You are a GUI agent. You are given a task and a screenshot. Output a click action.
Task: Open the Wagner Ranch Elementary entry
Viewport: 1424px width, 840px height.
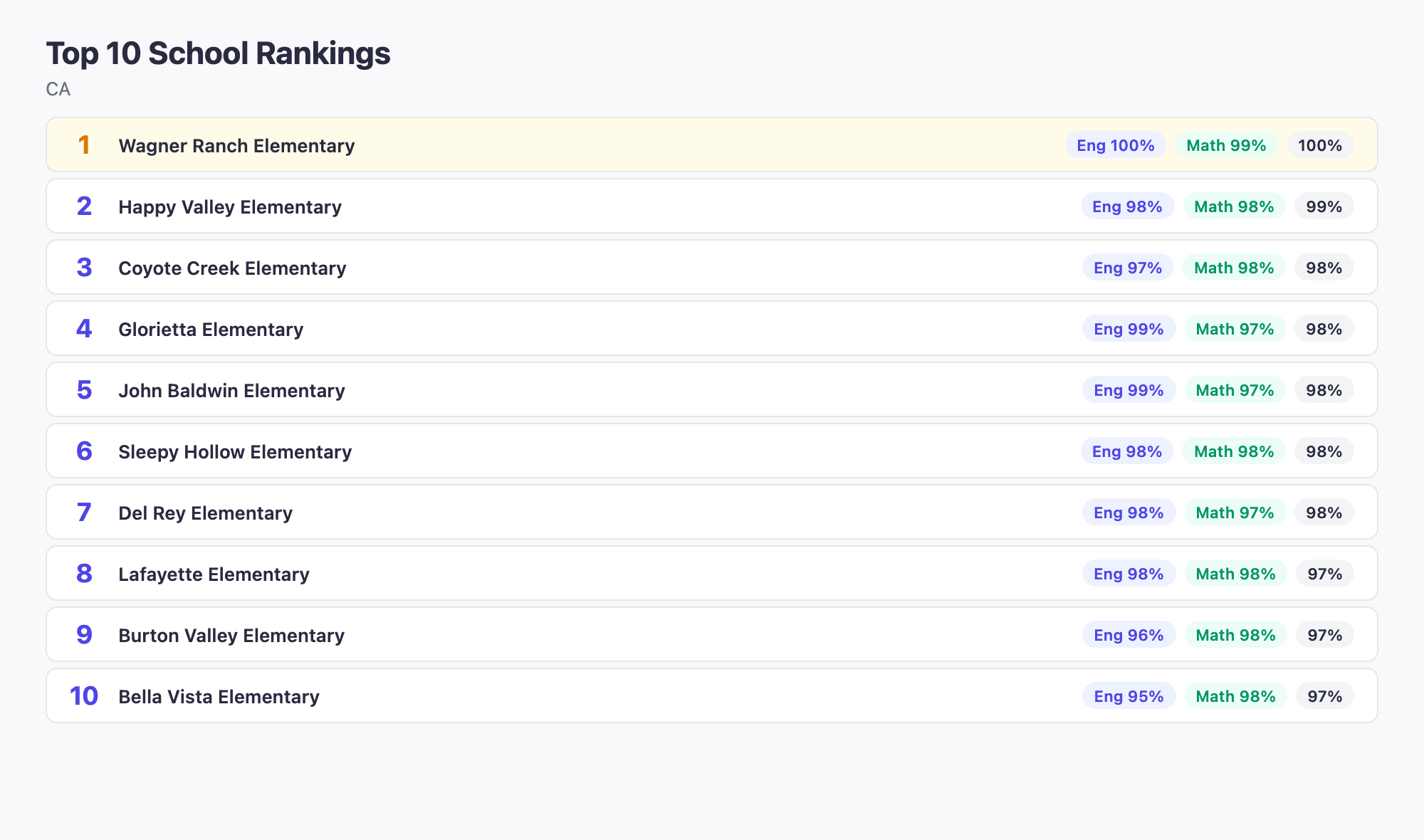pos(237,146)
